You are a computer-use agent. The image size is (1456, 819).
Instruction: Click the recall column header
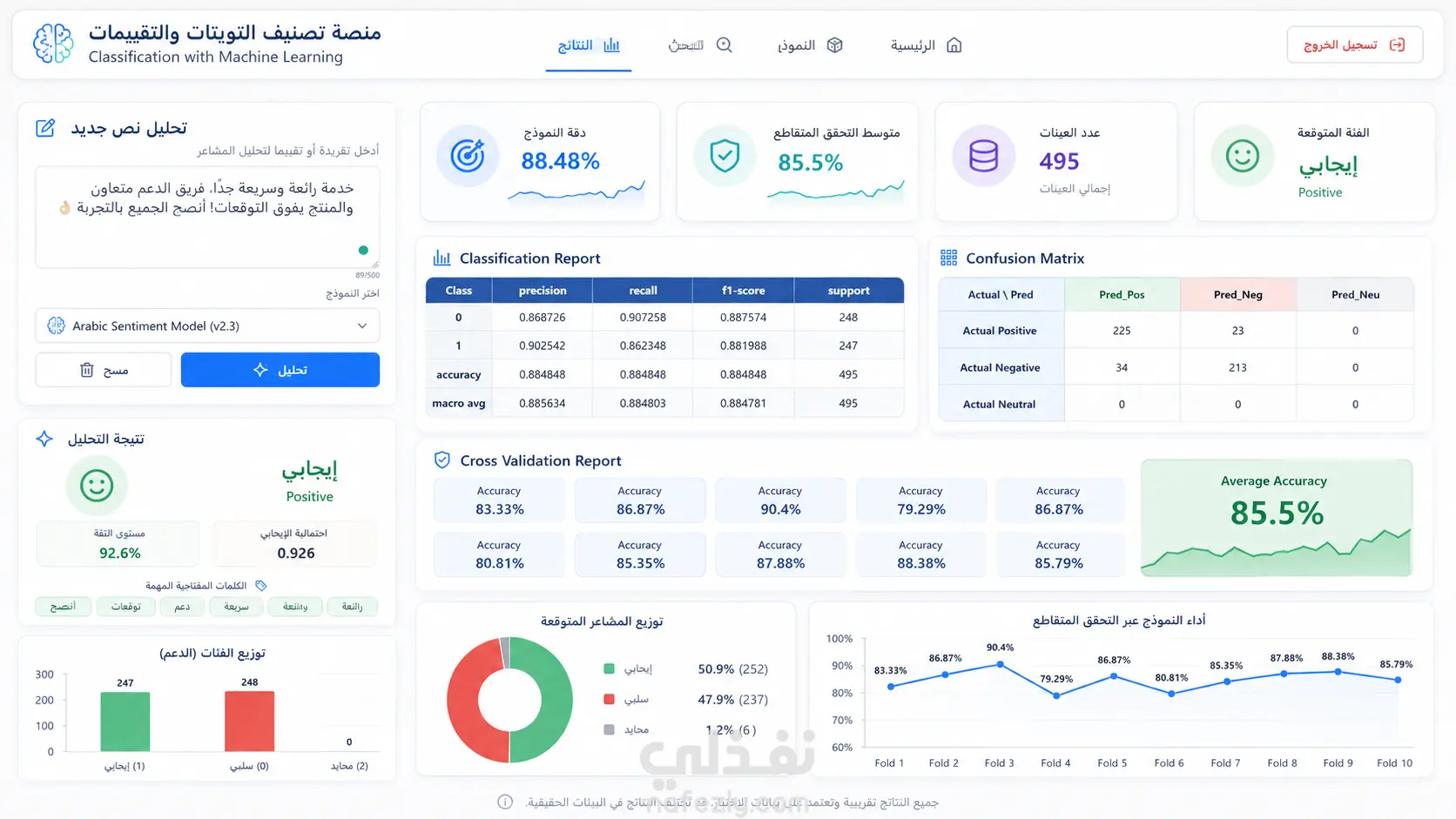pyautogui.click(x=643, y=291)
